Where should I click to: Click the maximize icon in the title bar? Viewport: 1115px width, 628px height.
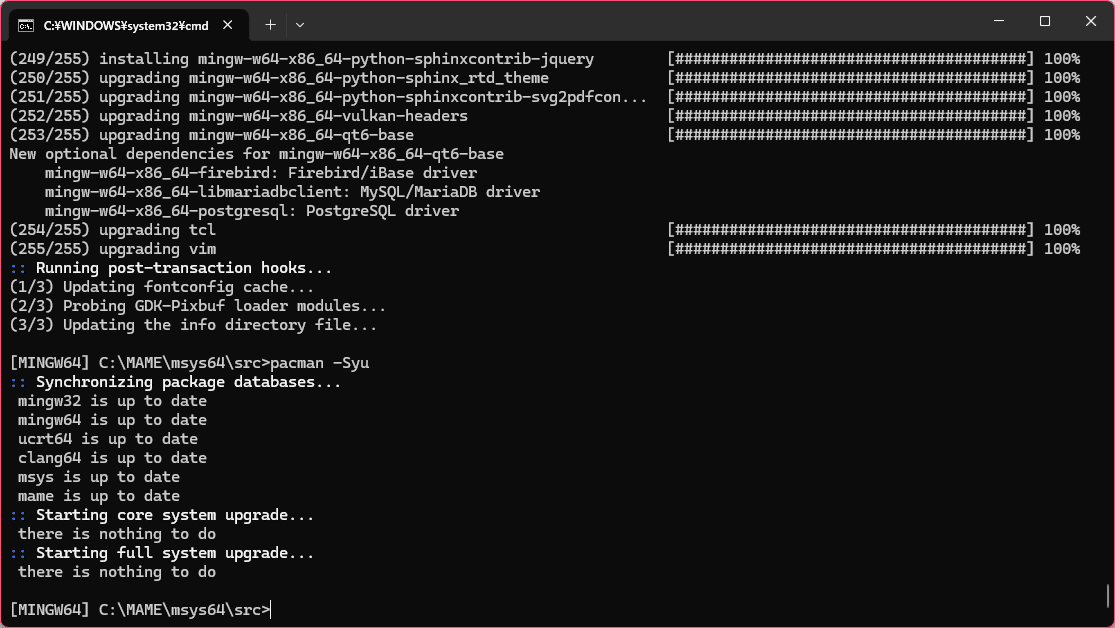coord(1043,21)
